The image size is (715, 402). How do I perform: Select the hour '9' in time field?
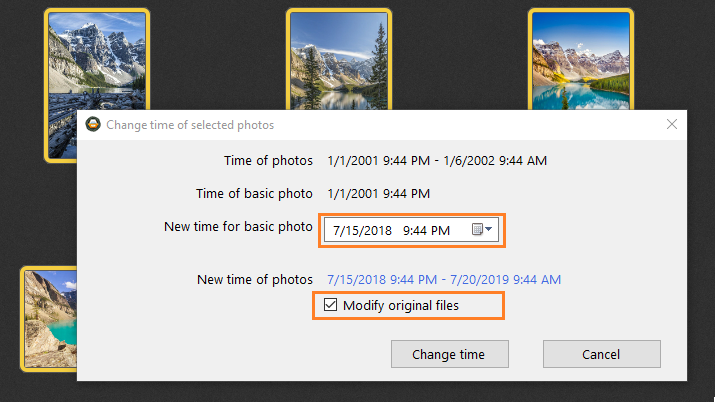(406, 231)
